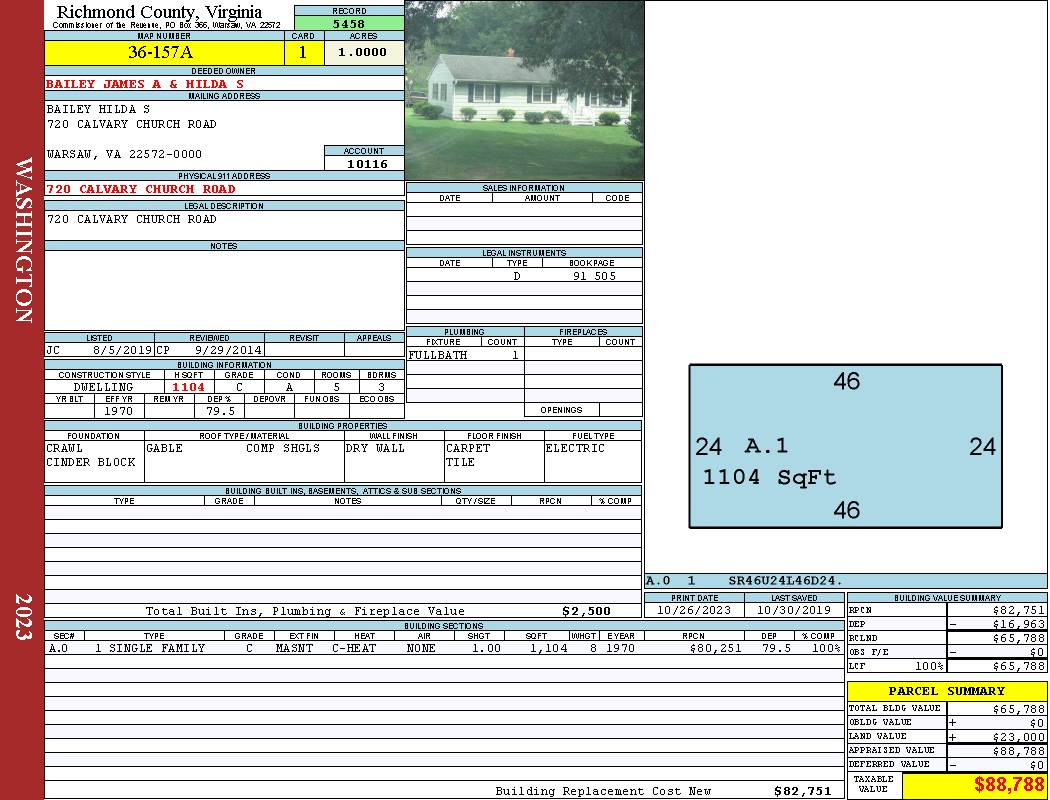Click the last saved date 10/30/2019
The width and height of the screenshot is (1050, 800).
[x=794, y=610]
